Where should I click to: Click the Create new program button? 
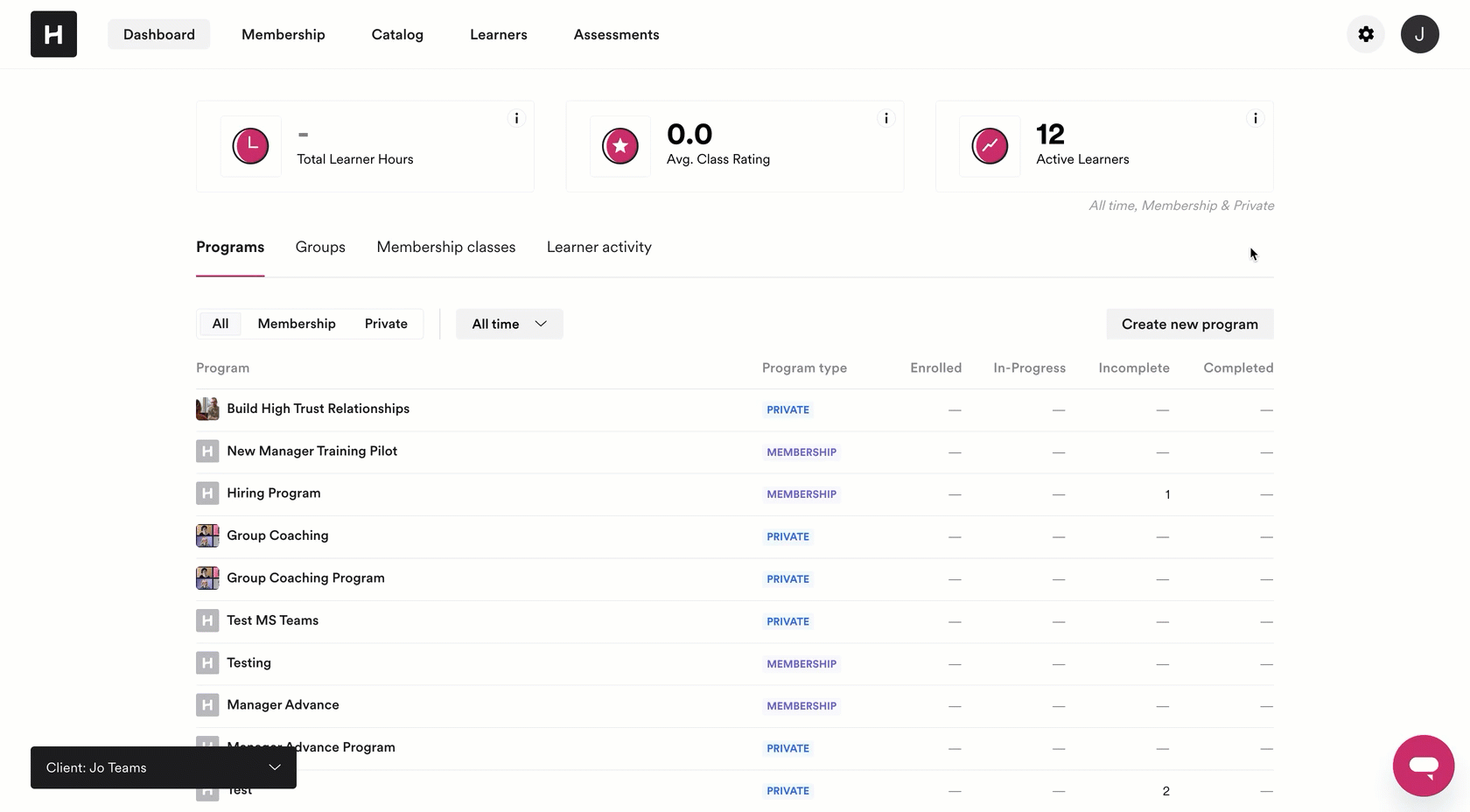click(1189, 324)
